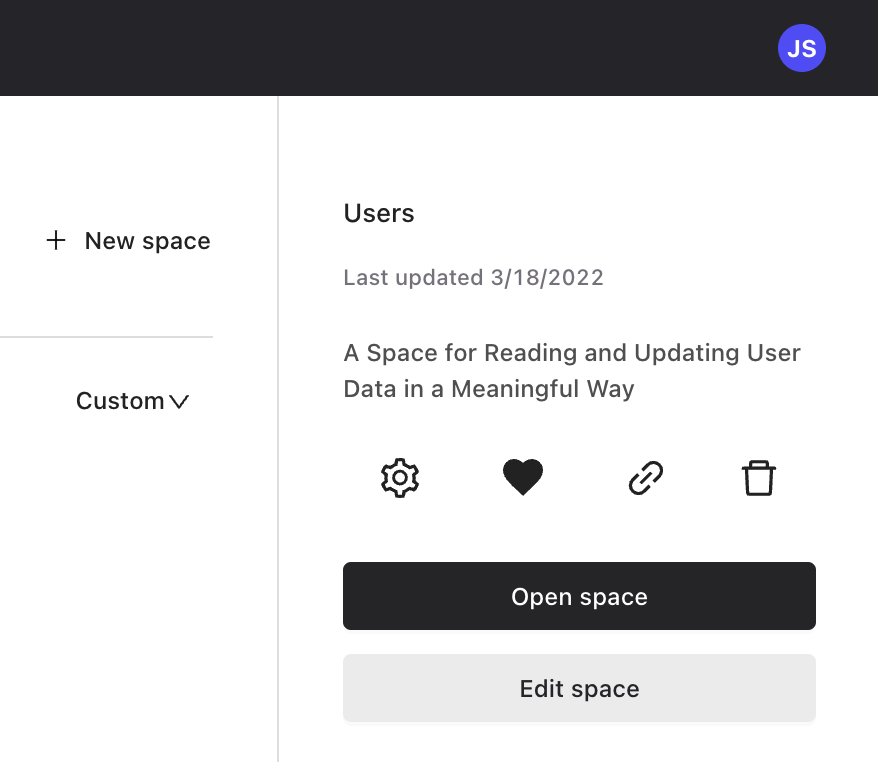The image size is (878, 762).
Task: Delete the Users space with trash icon
Action: point(759,478)
